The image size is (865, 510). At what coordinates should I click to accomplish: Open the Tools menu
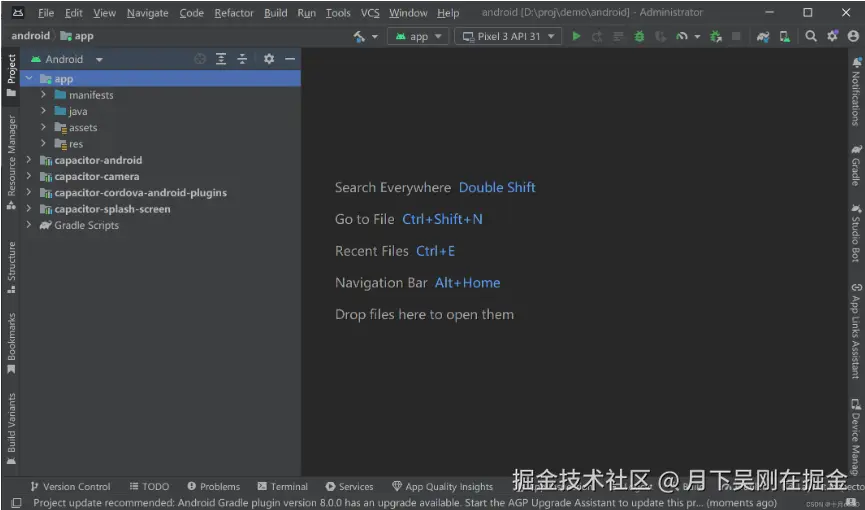pos(338,13)
